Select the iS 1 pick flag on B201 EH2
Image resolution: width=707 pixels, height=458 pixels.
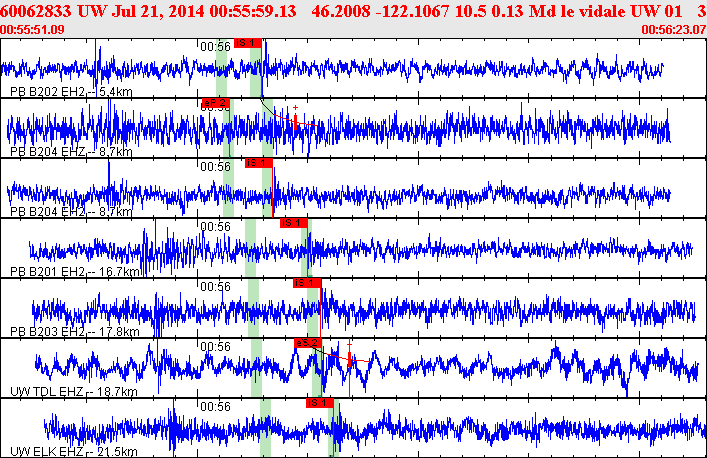coord(293,223)
